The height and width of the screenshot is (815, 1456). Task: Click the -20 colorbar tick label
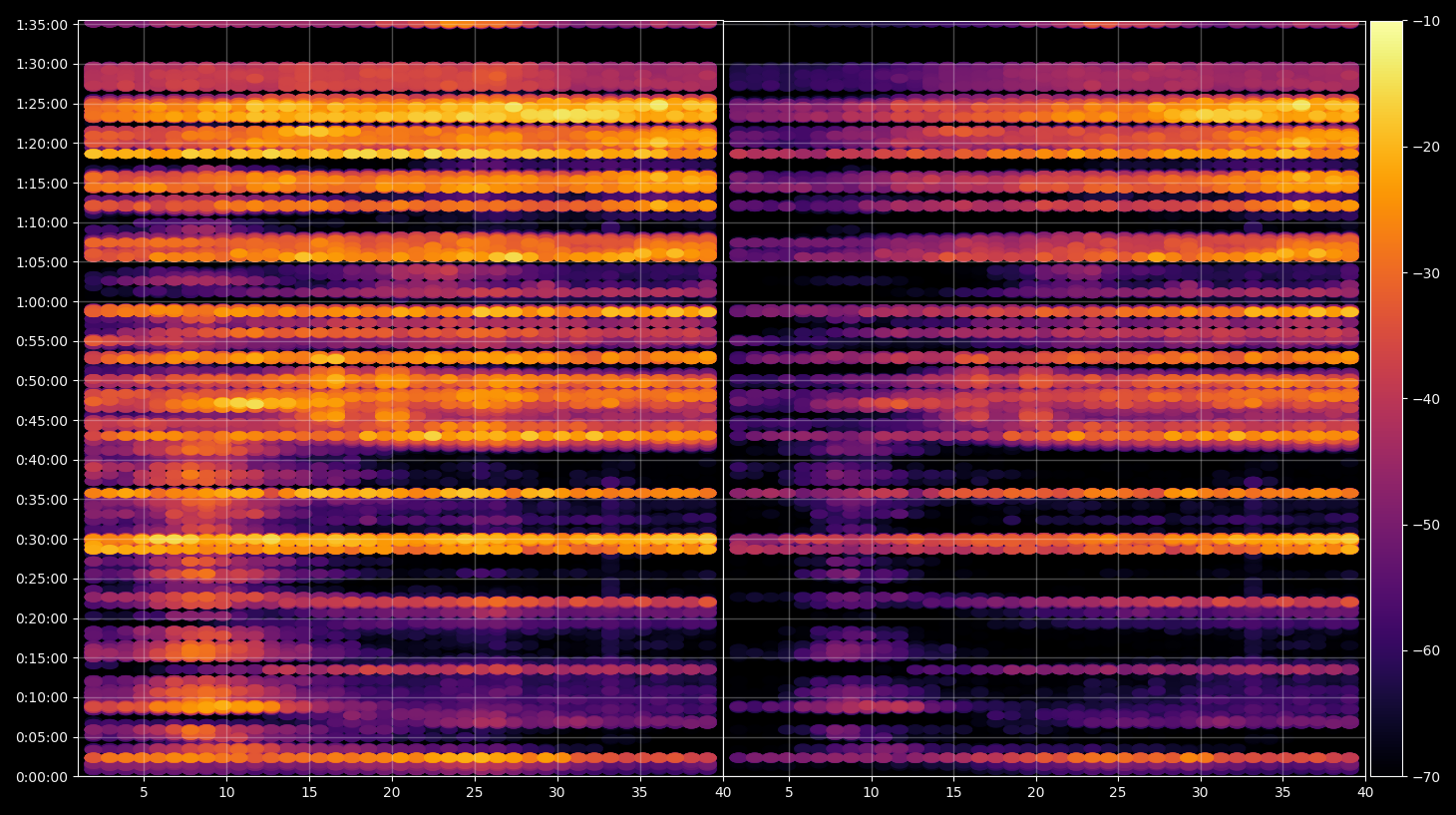(x=1427, y=147)
